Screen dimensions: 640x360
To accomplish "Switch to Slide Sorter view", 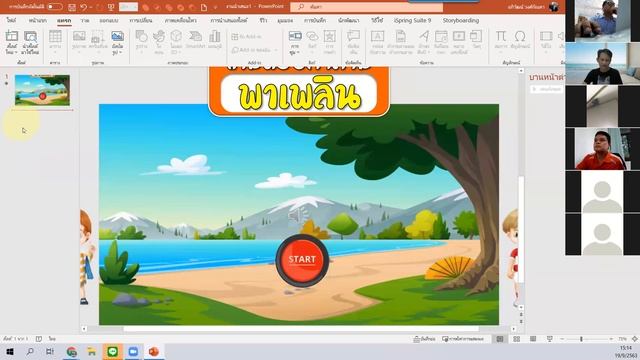I will point(516,339).
